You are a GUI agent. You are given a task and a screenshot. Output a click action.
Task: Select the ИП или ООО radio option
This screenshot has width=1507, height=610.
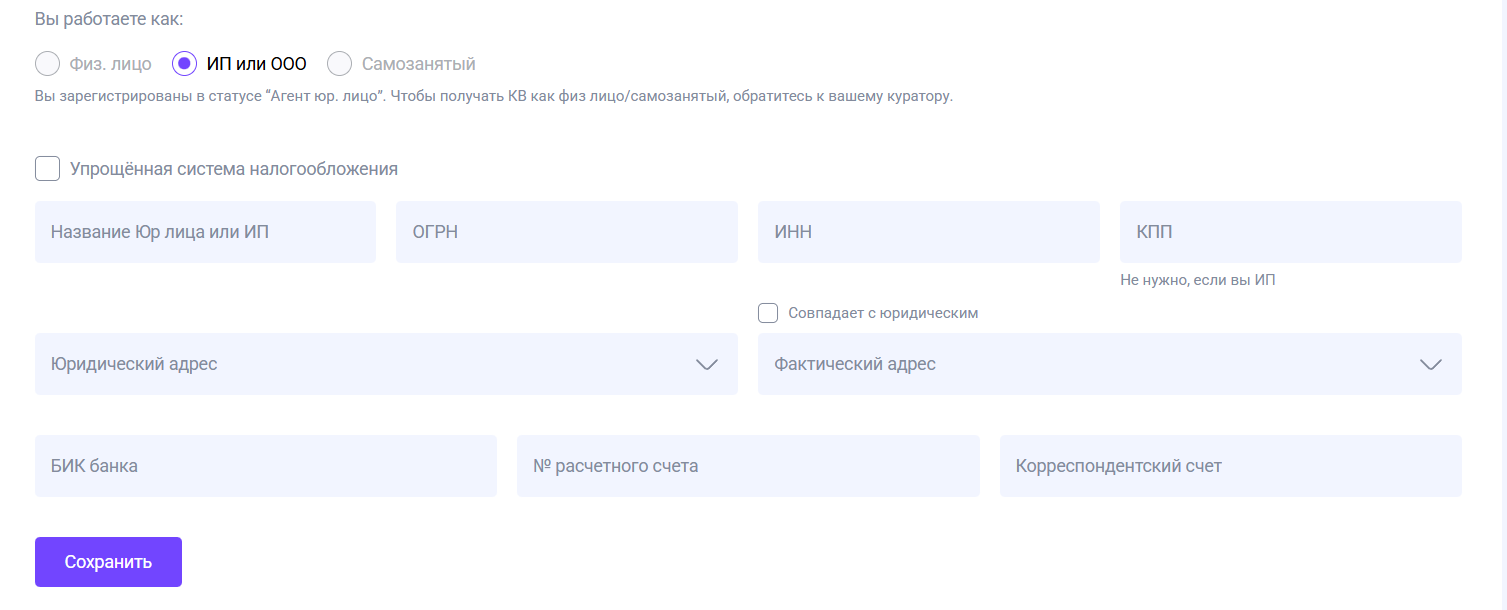tap(185, 64)
